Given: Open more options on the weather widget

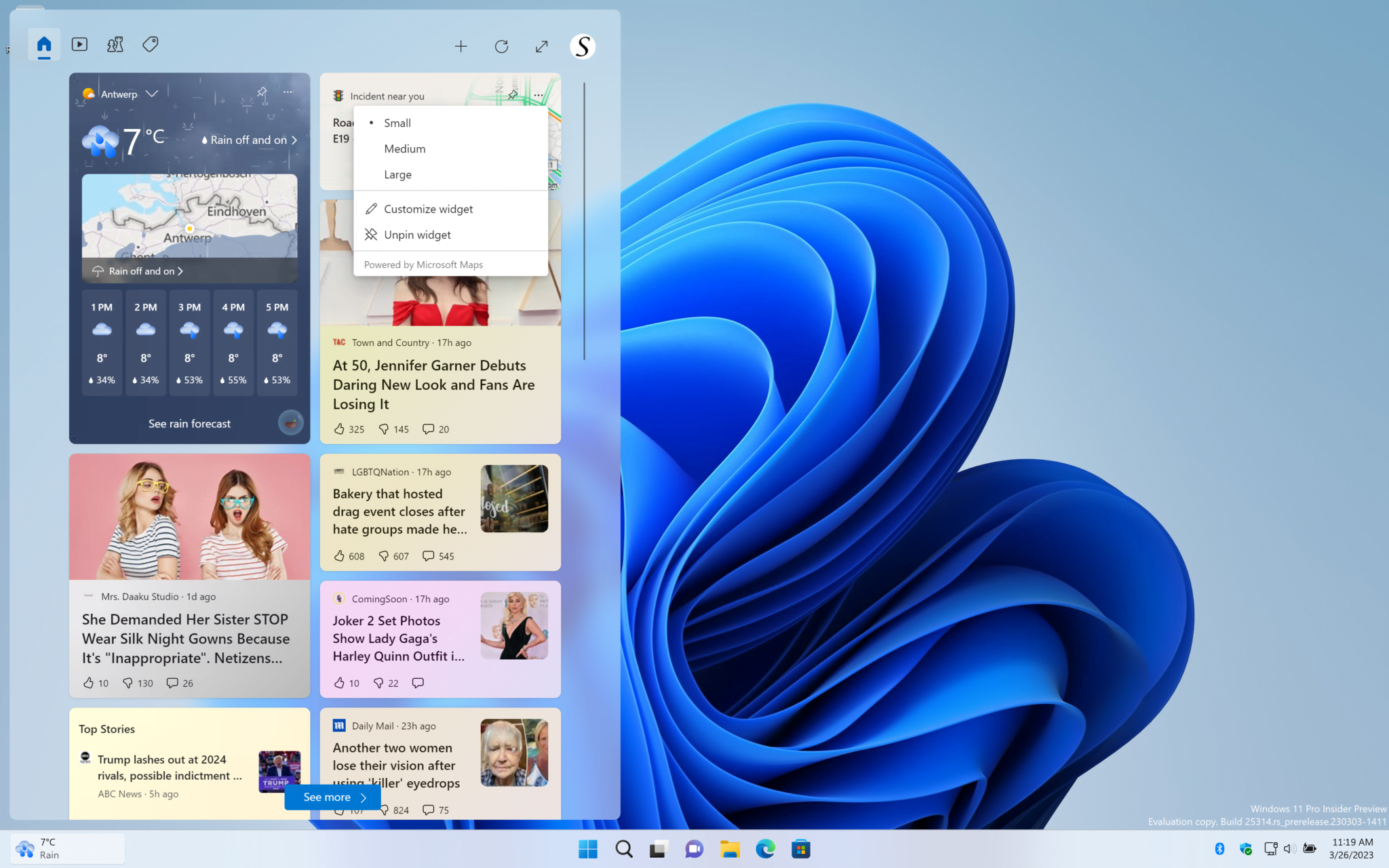Looking at the screenshot, I should pos(288,92).
